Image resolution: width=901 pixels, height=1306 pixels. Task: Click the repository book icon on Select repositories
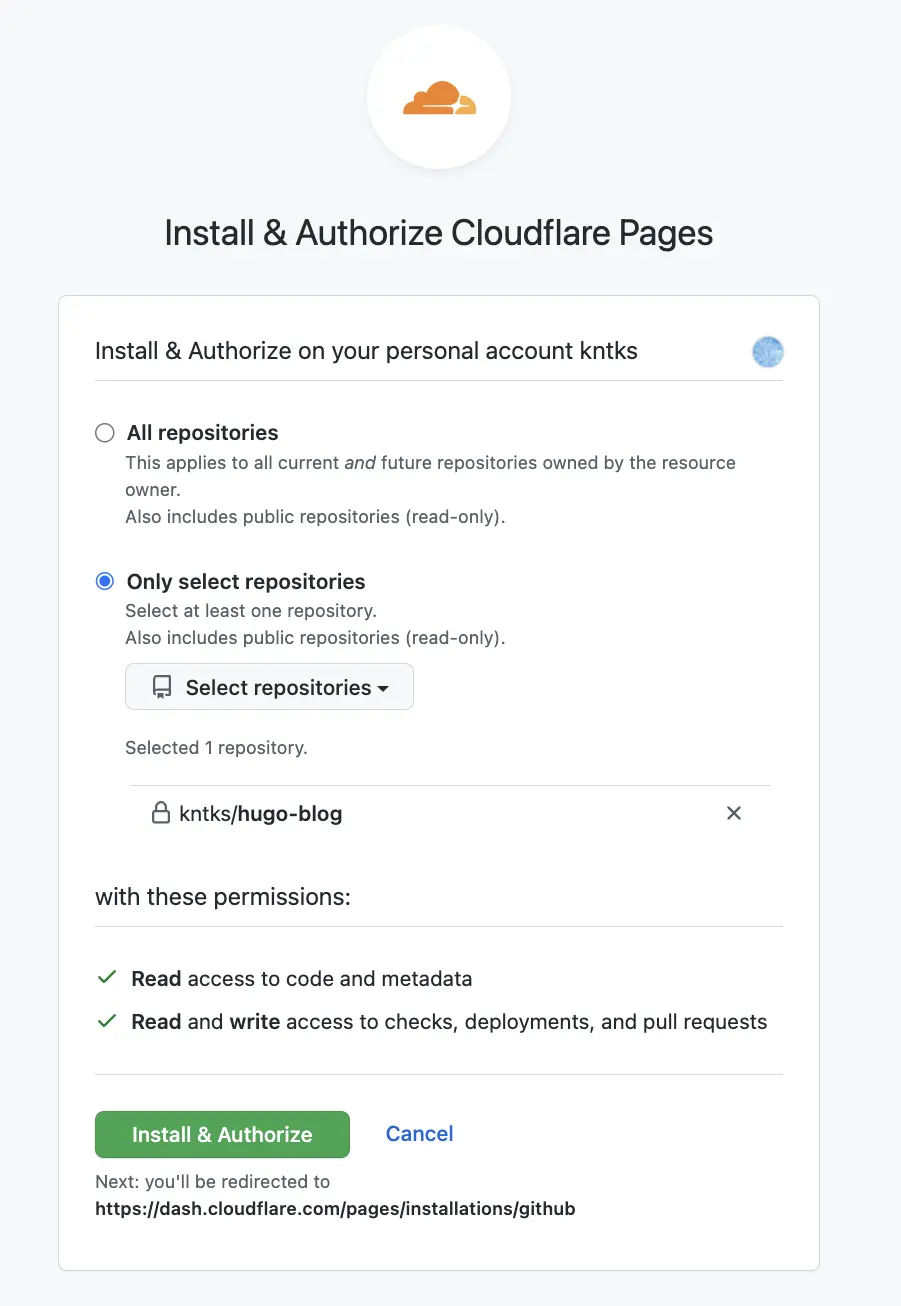click(x=161, y=686)
